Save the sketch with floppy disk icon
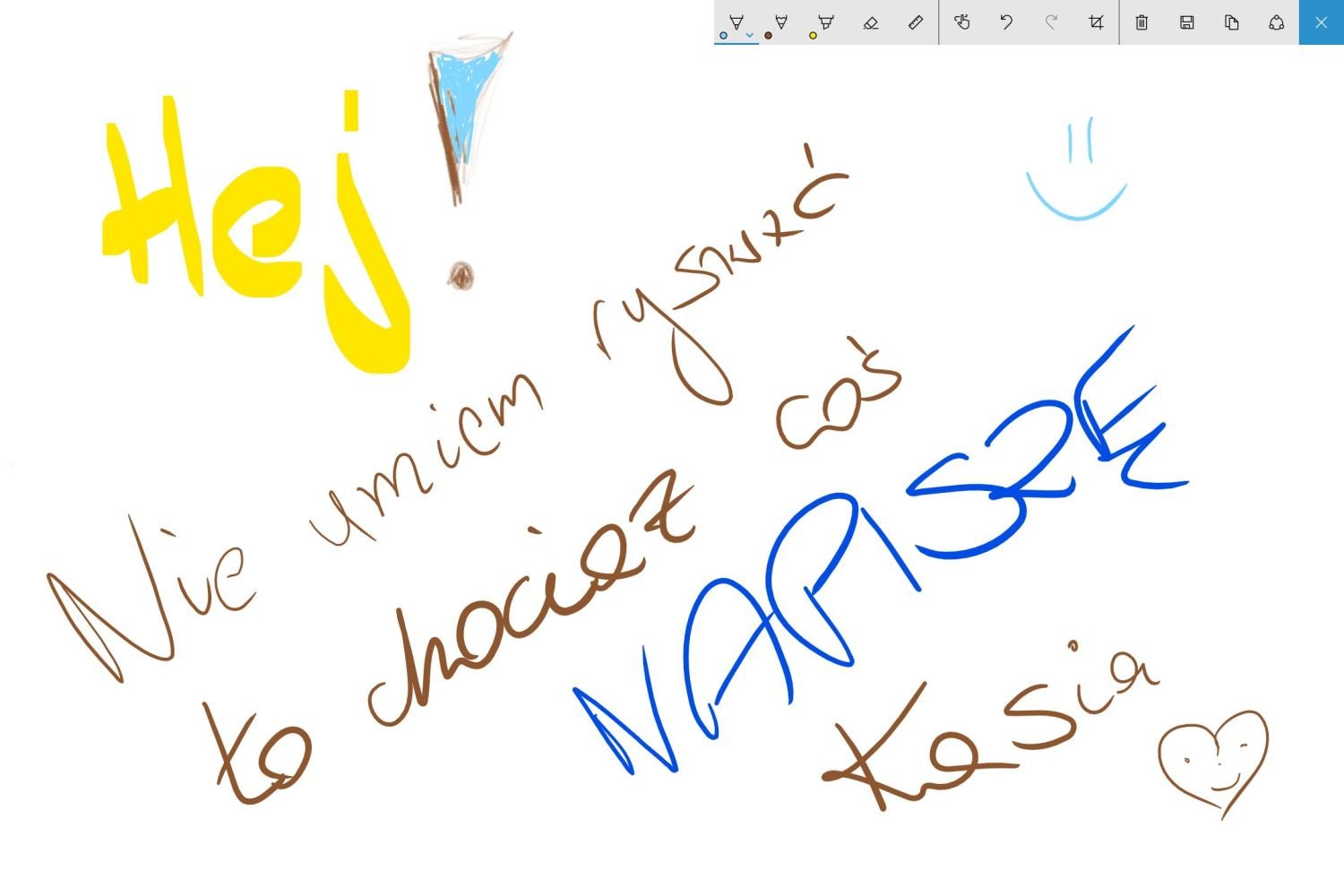This screenshot has width=1344, height=896. (x=1187, y=22)
